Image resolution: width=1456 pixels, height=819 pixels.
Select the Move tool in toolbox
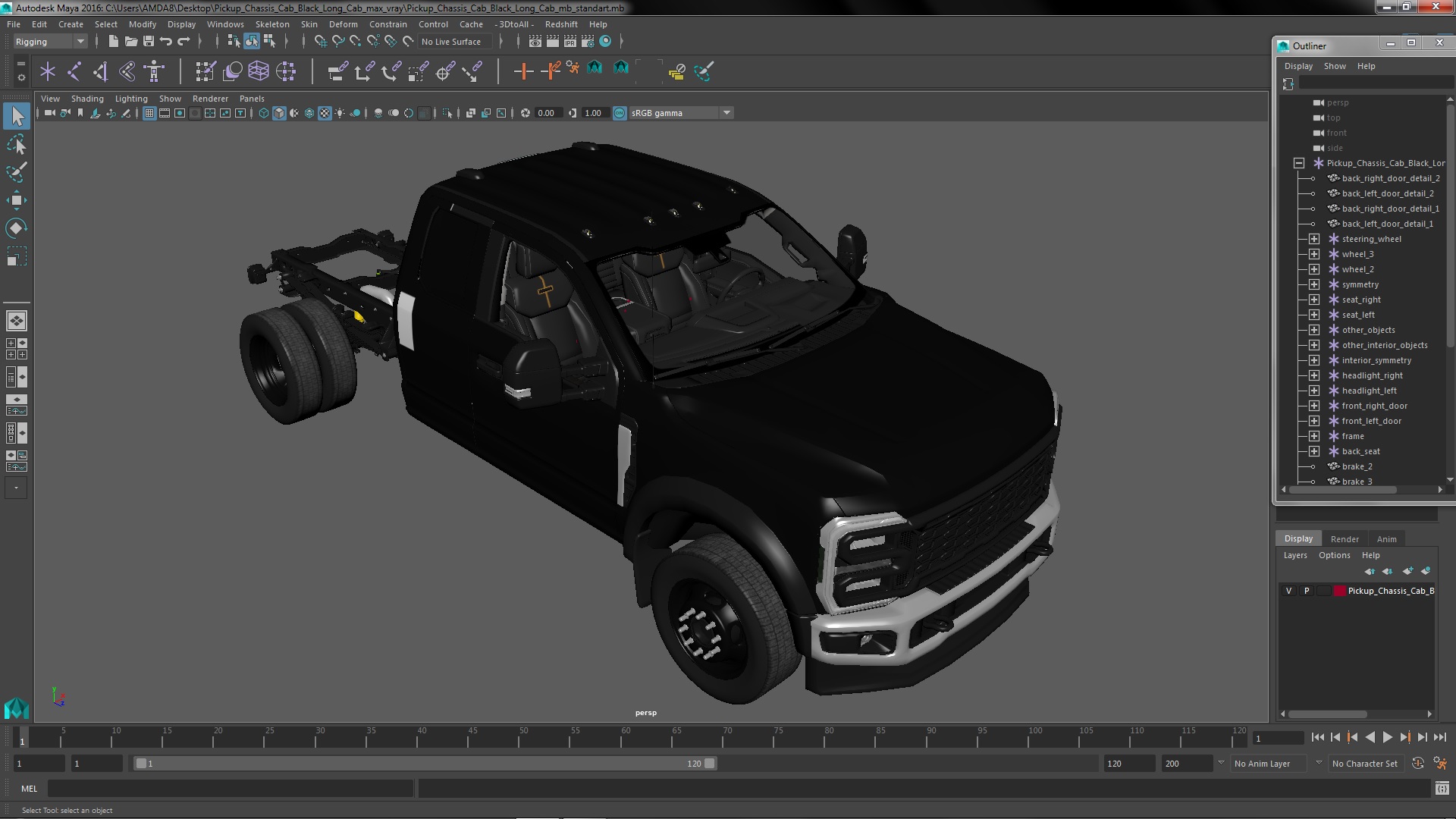16,200
